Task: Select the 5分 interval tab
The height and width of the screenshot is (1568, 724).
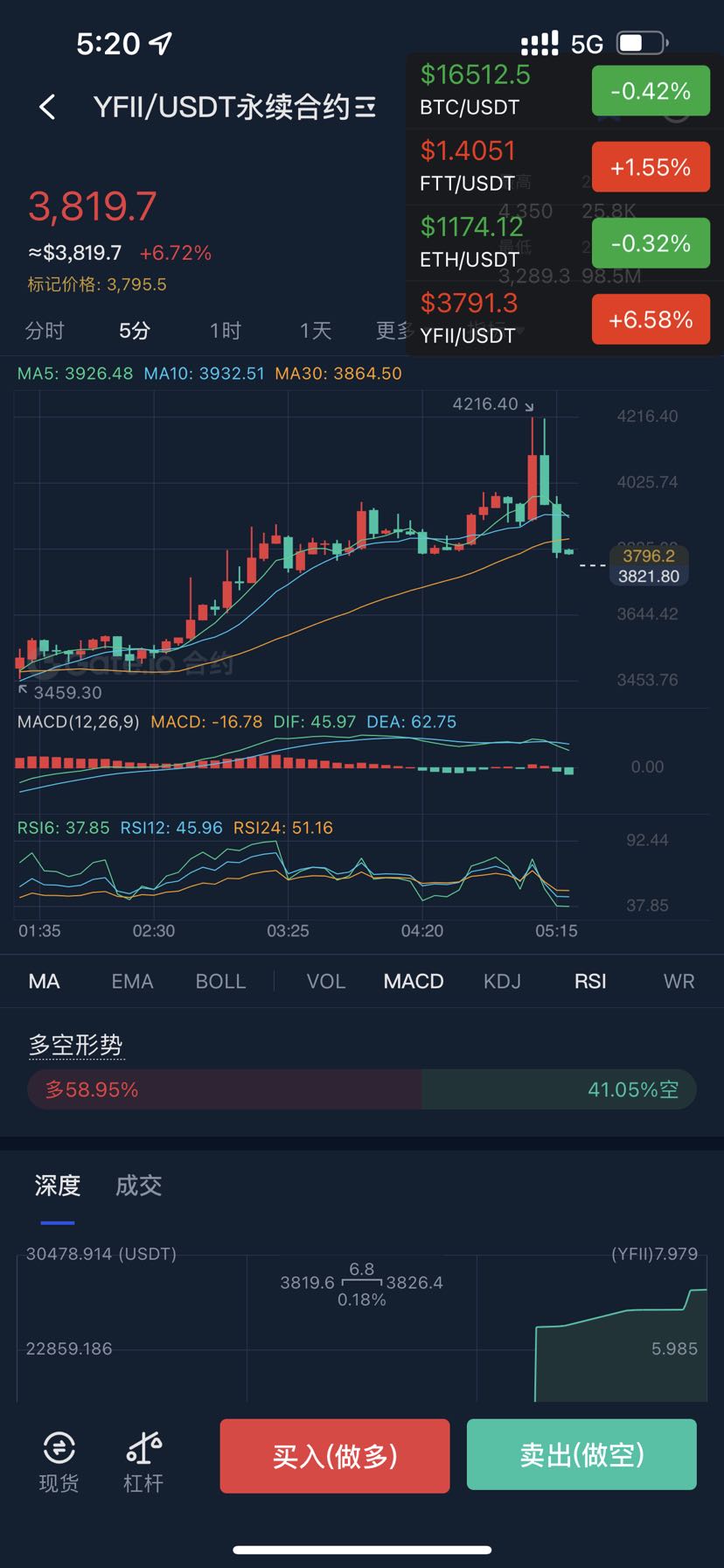Action: (x=135, y=331)
